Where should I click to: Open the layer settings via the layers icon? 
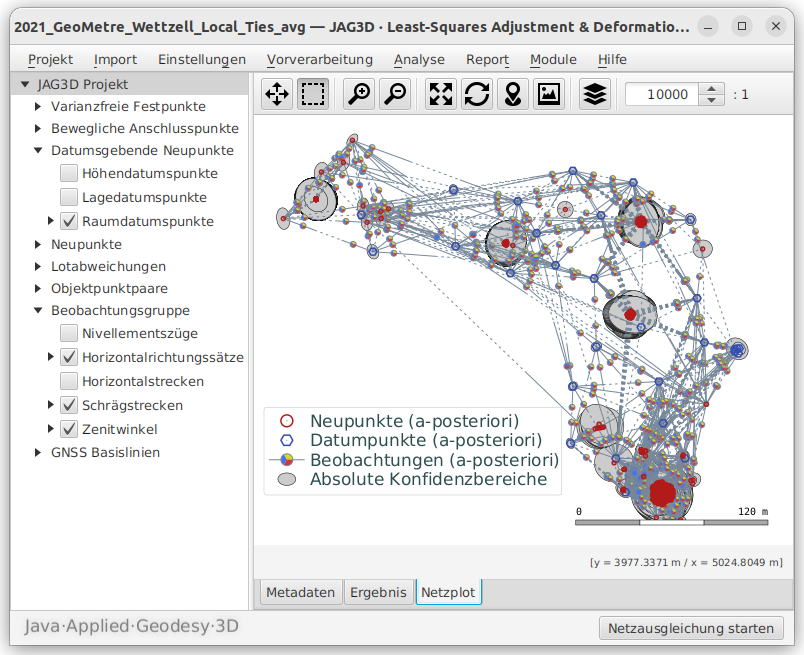(594, 94)
